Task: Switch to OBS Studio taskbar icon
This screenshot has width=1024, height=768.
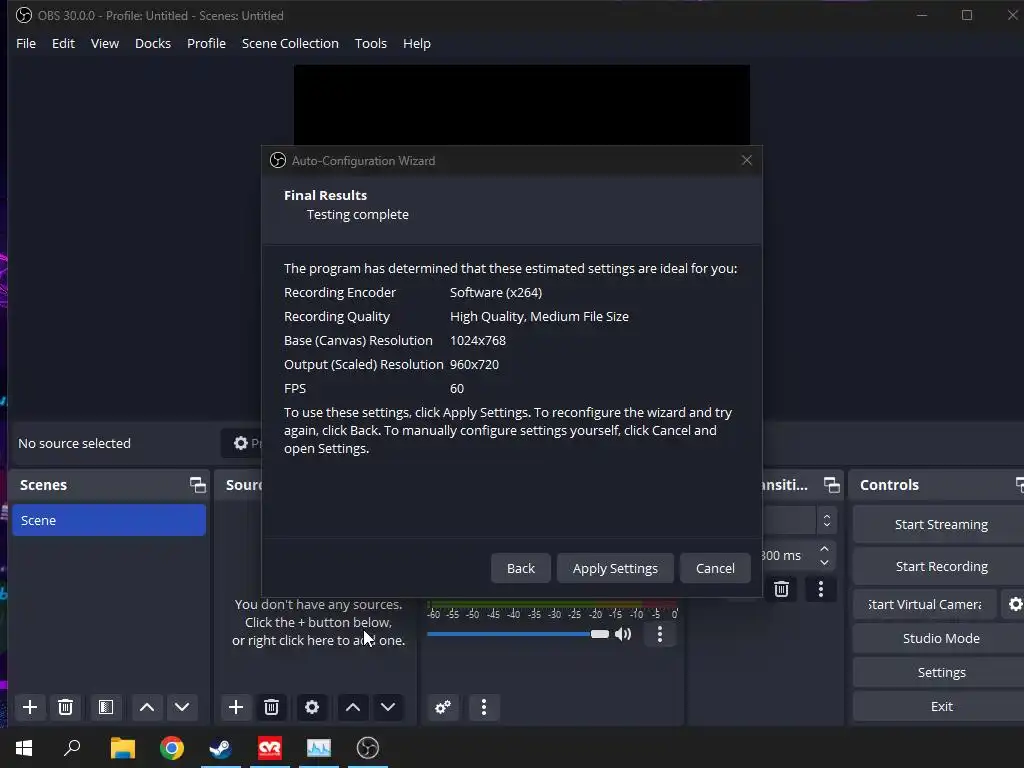Action: pyautogui.click(x=368, y=748)
